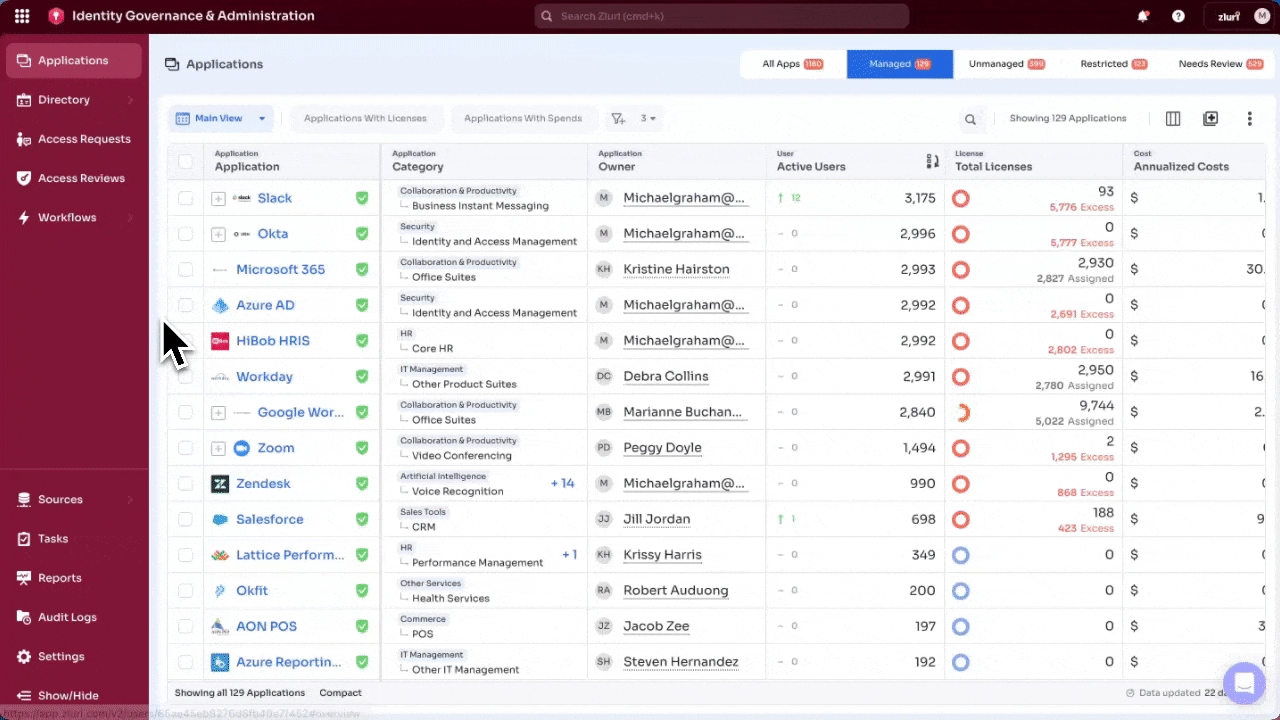Open the help question mark icon
The width and height of the screenshot is (1280, 720).
point(1179,16)
